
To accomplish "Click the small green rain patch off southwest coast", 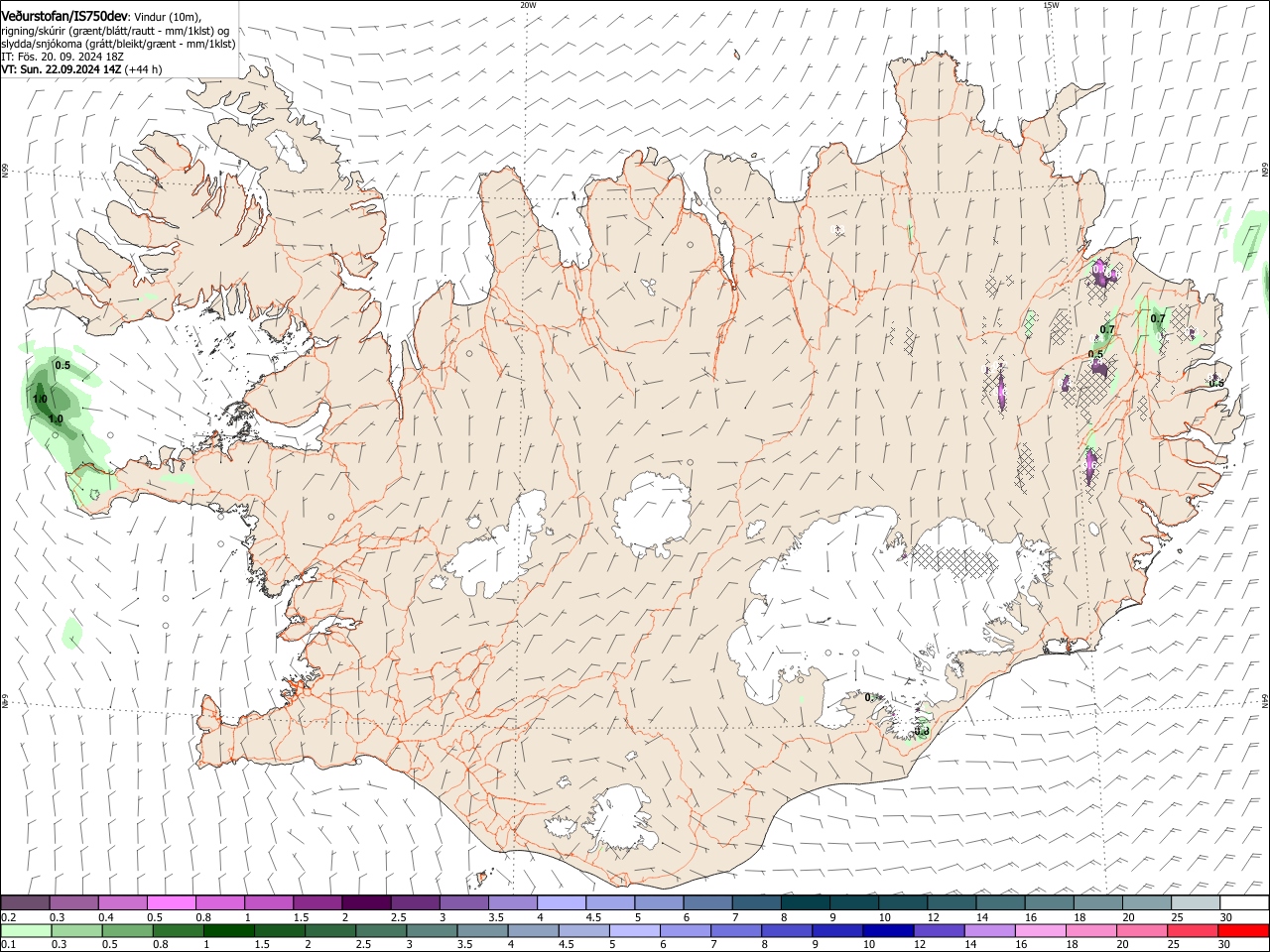I will click(71, 632).
